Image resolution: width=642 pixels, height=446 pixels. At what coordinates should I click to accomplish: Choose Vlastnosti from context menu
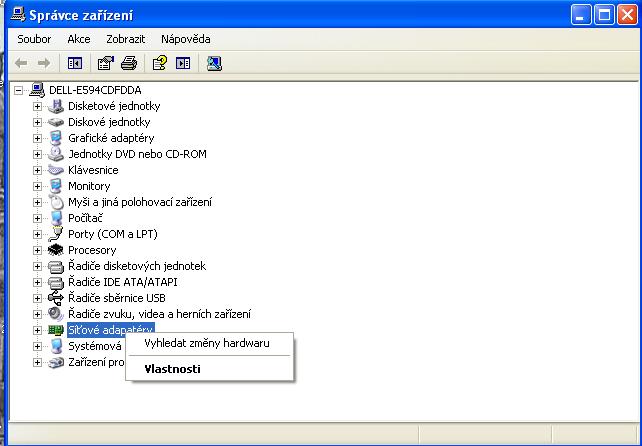[210, 369]
